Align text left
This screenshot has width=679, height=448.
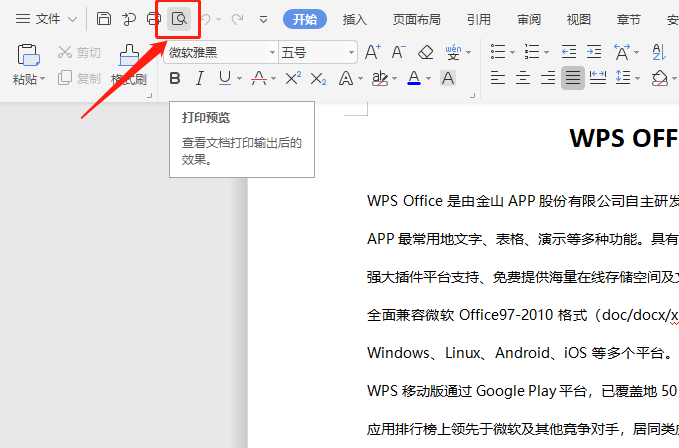click(x=498, y=78)
